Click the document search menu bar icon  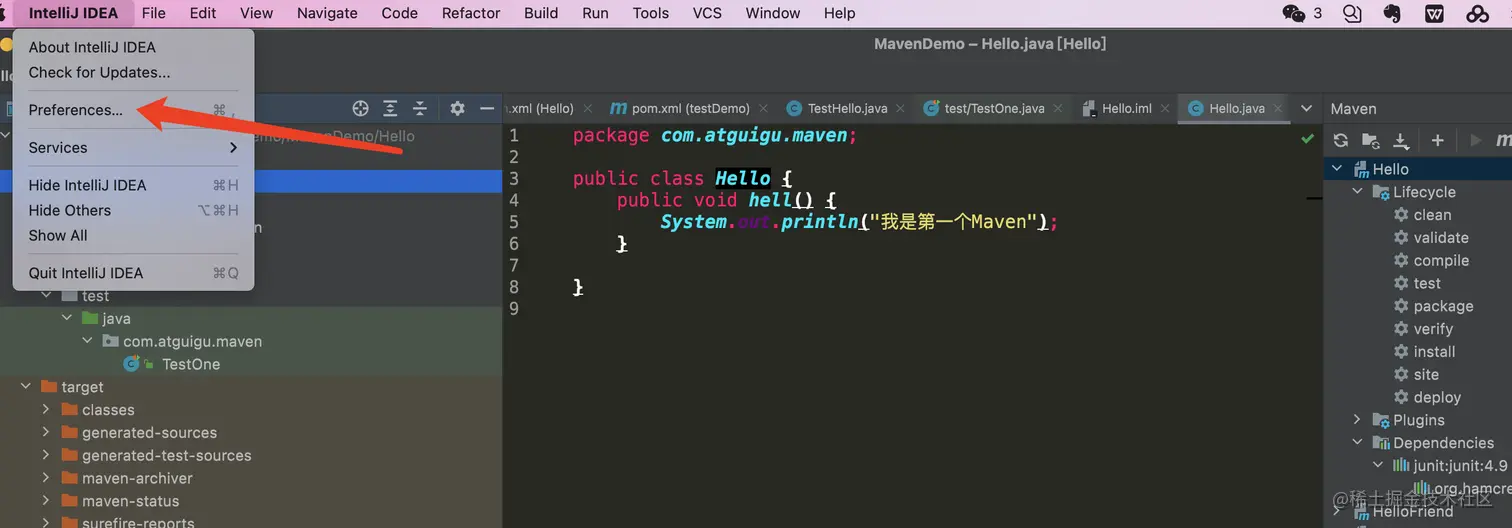coord(1352,13)
